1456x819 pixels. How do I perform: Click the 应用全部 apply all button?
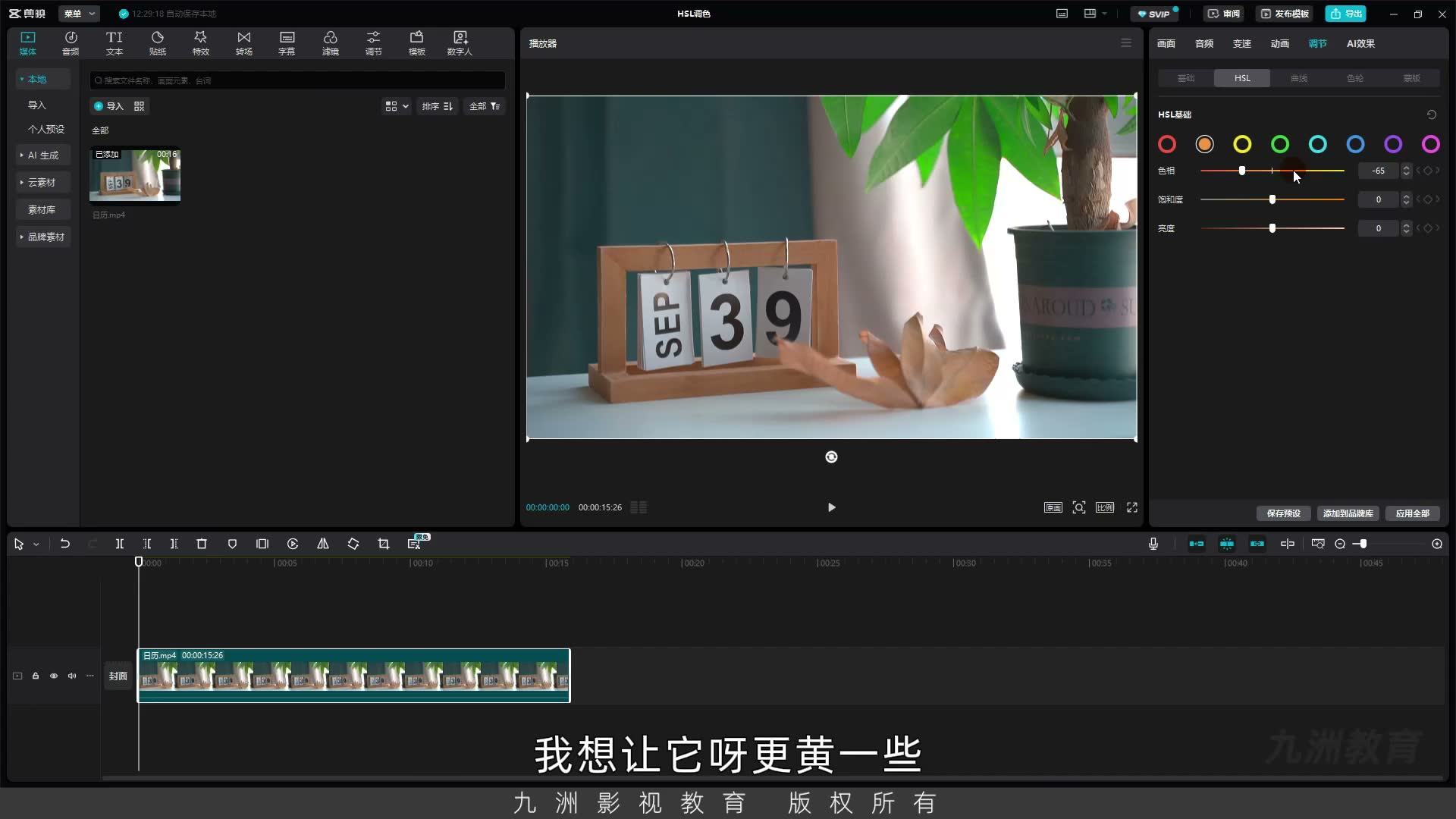(1412, 513)
